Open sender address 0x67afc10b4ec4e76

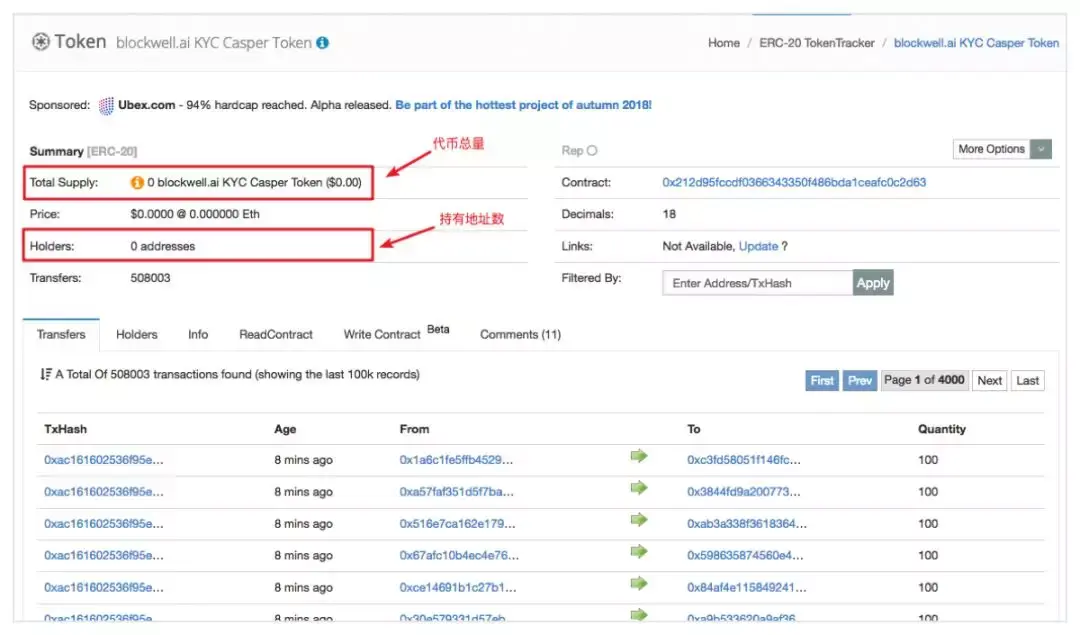(459, 555)
